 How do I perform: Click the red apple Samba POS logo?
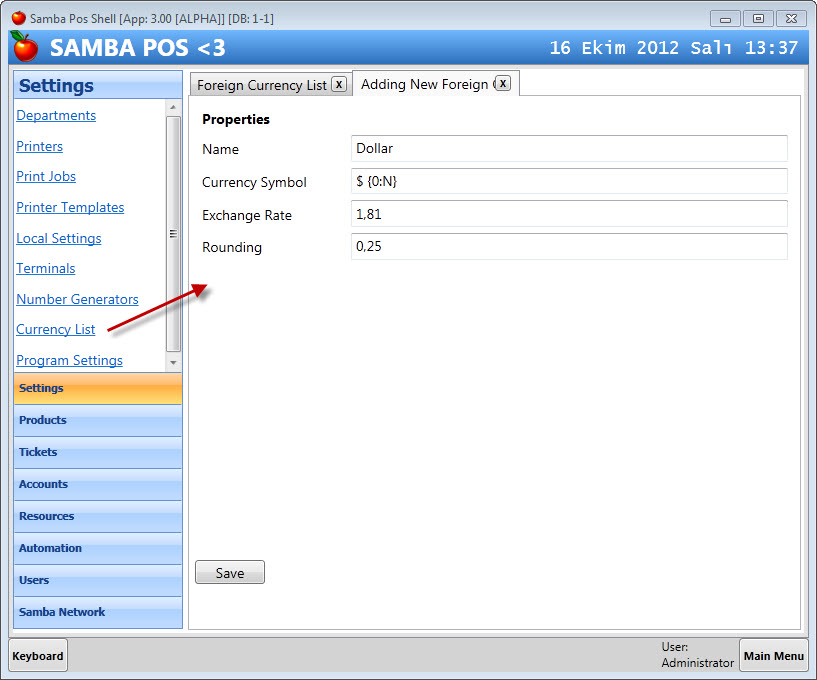tap(26, 47)
